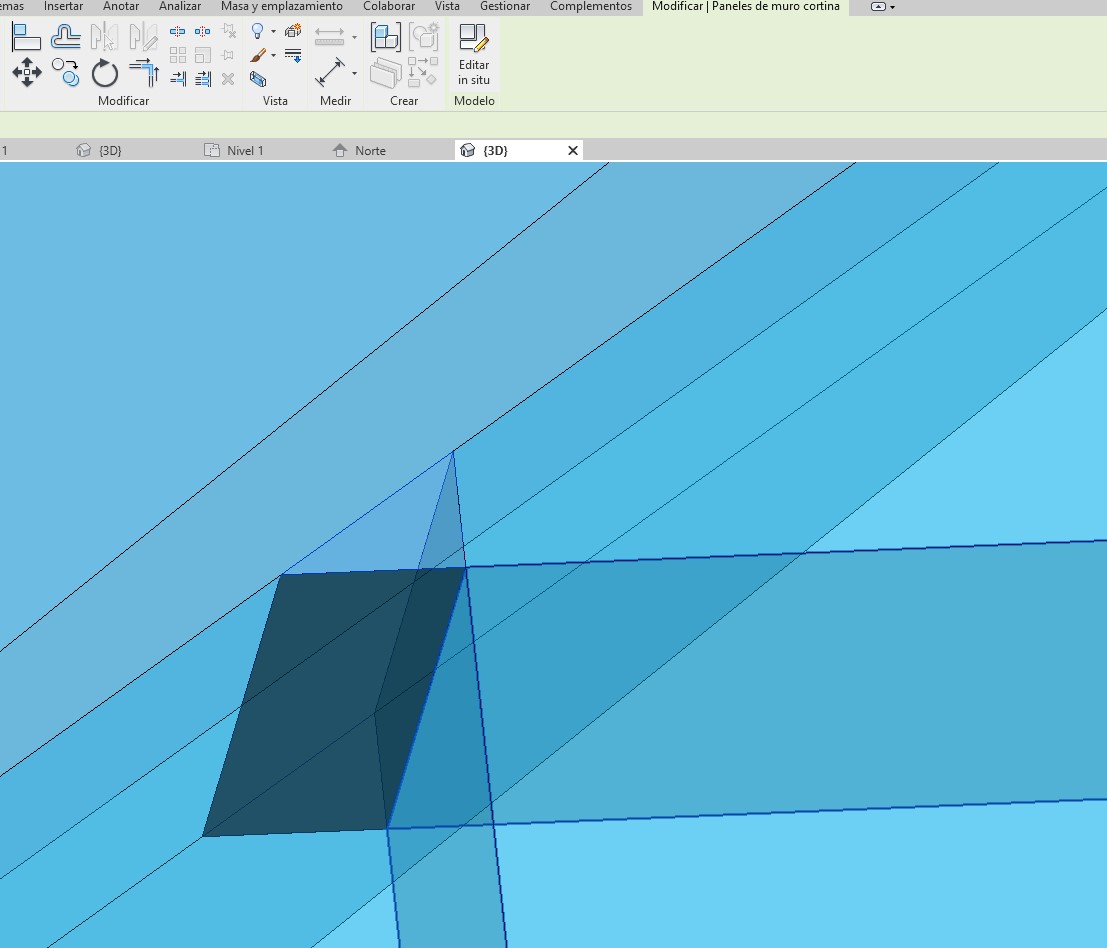Select the Copy tool icon
Image resolution: width=1107 pixels, height=948 pixels.
click(x=66, y=72)
